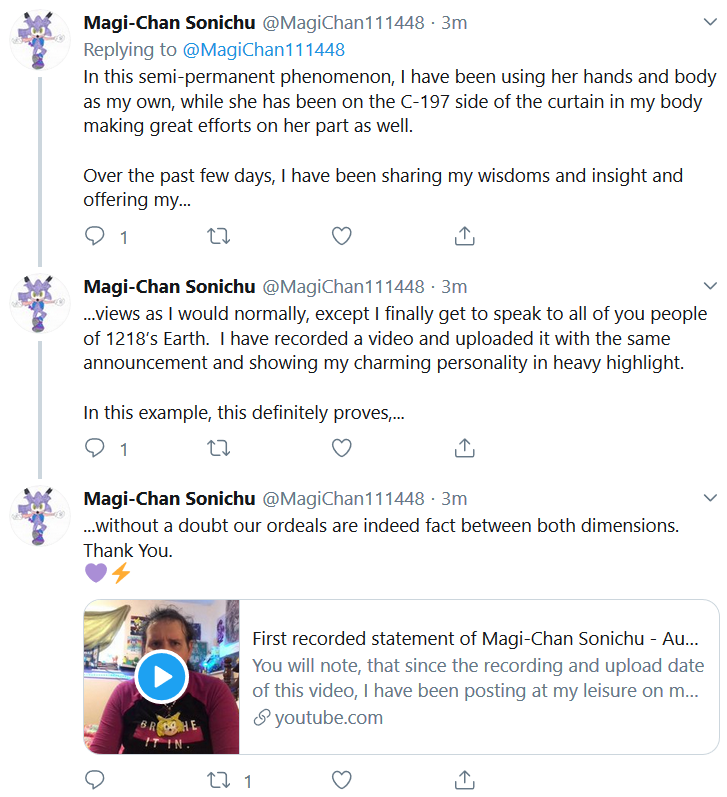Reply to the third tweet with YouTube card

click(95, 780)
